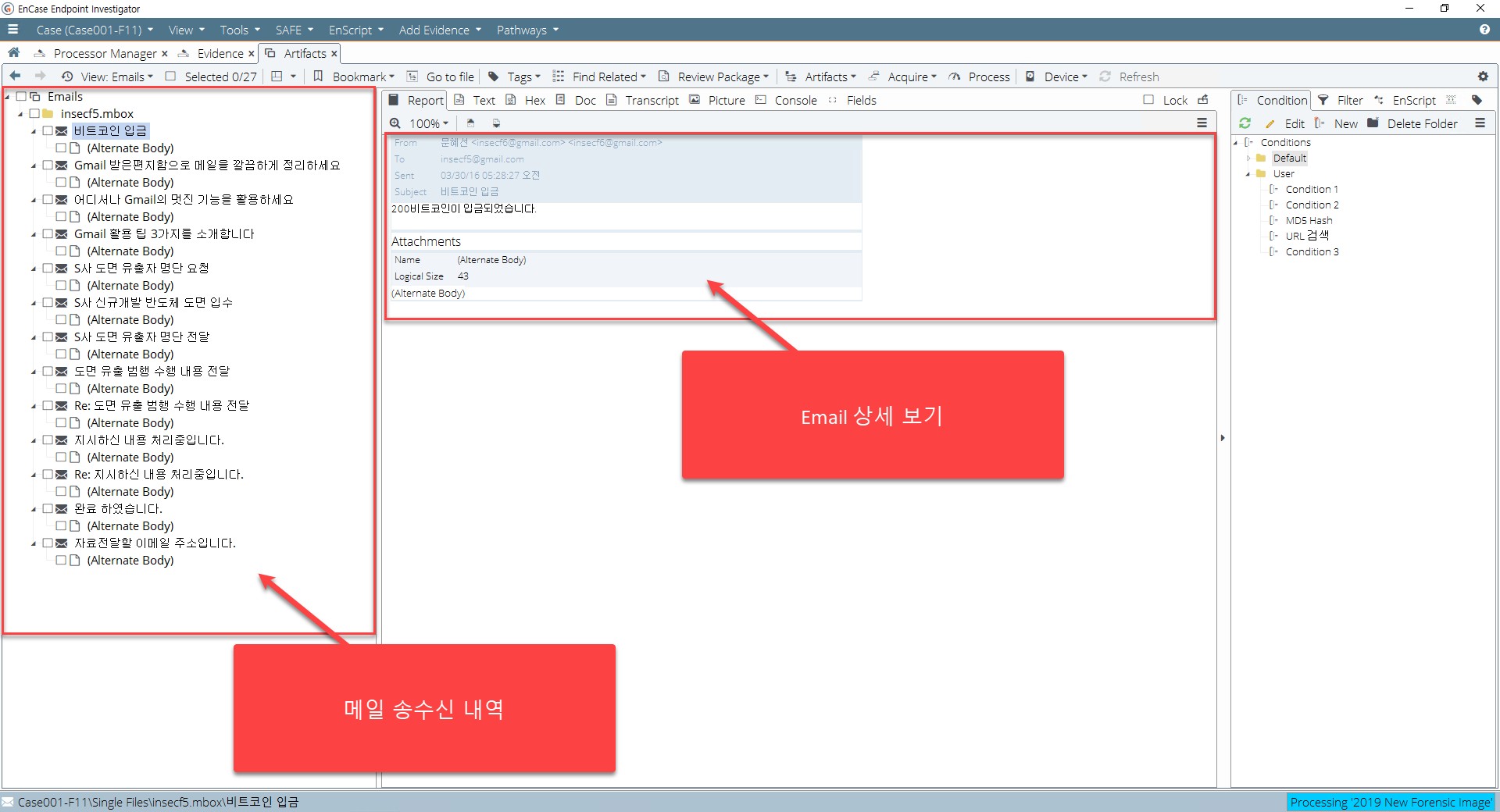Click the Home icon in the tab bar
The image size is (1500, 812).
pos(13,53)
